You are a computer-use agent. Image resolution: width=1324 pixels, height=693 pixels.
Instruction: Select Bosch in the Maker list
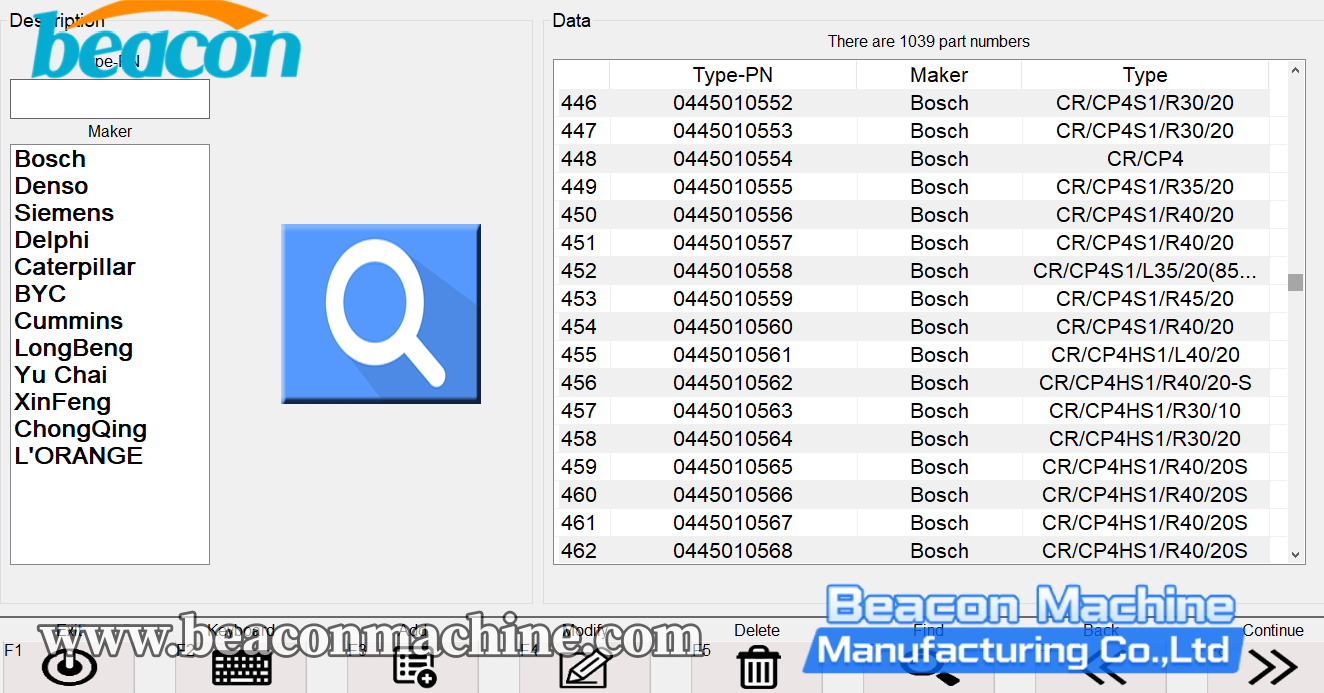point(50,159)
